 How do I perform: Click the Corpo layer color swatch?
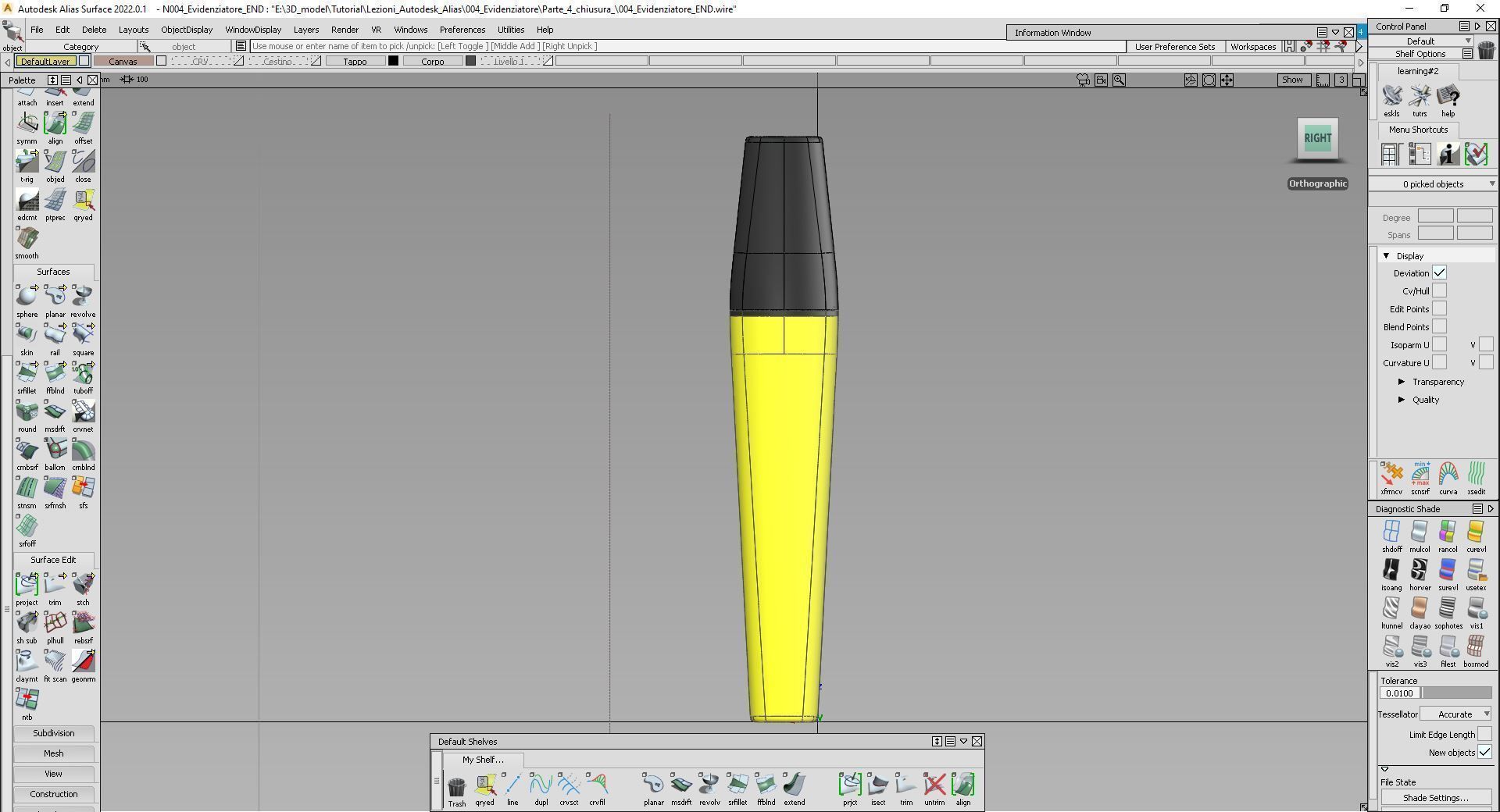tap(470, 61)
